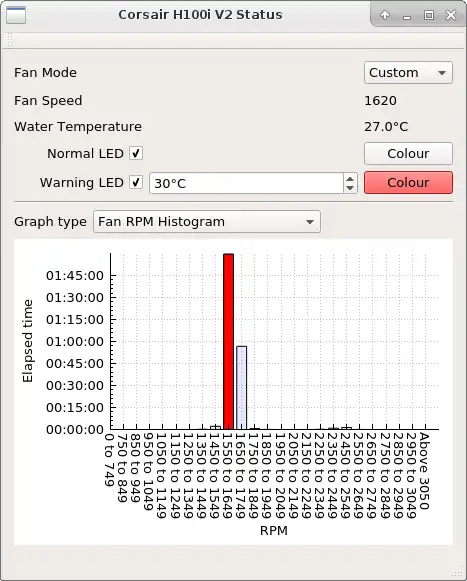Click the window menu icon in title bar
The height and width of the screenshot is (581, 467).
[x=16, y=15]
